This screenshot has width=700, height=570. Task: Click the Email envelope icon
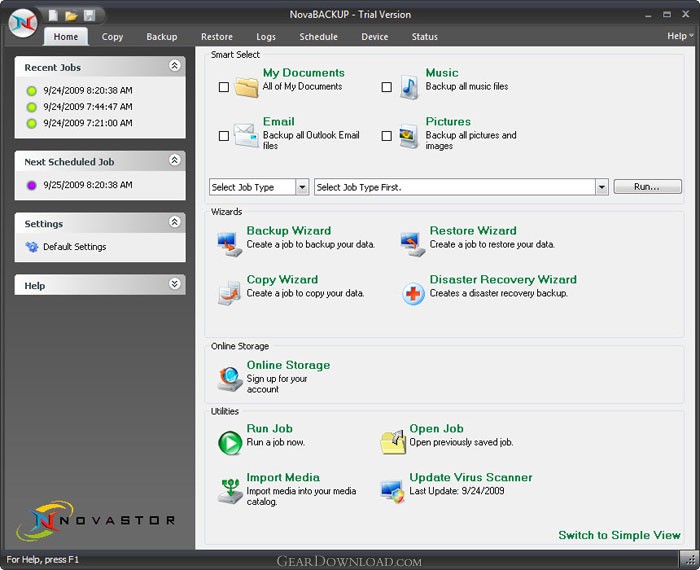pos(246,135)
